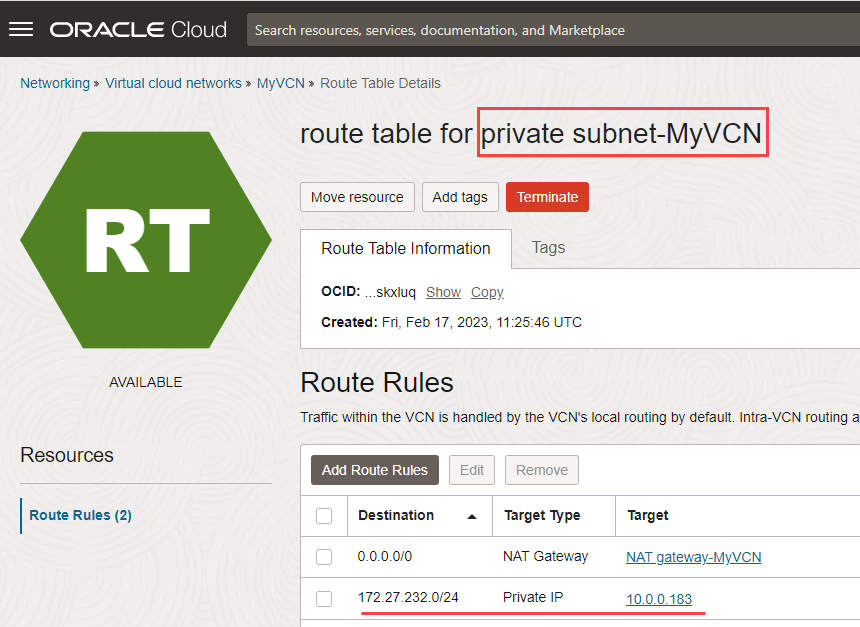Open the NAT gateway-MyVCN link
This screenshot has width=860, height=627.
pyautogui.click(x=693, y=557)
